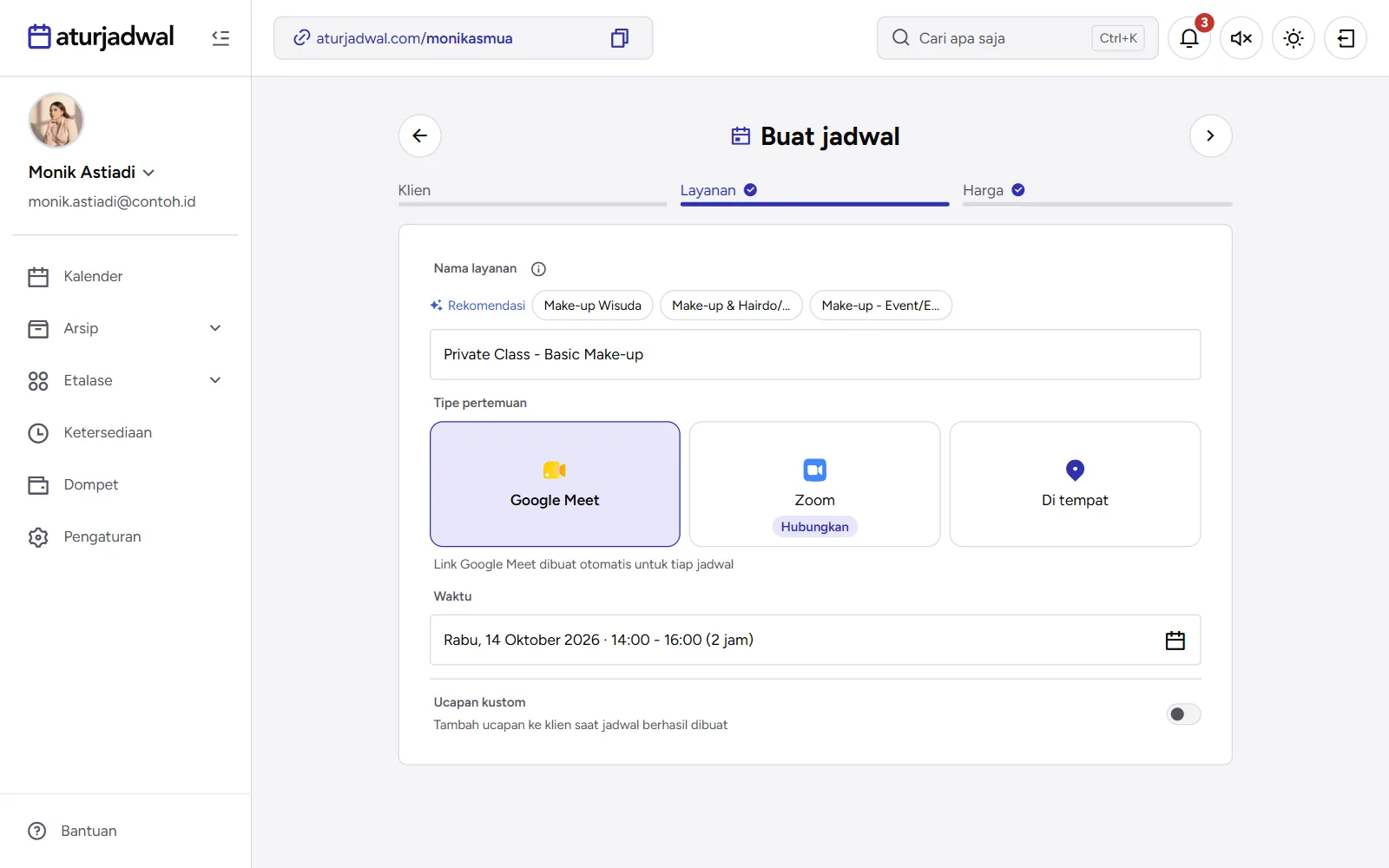Click Monik Astiadi's profile picture
Image resolution: width=1389 pixels, height=868 pixels.
56,121
